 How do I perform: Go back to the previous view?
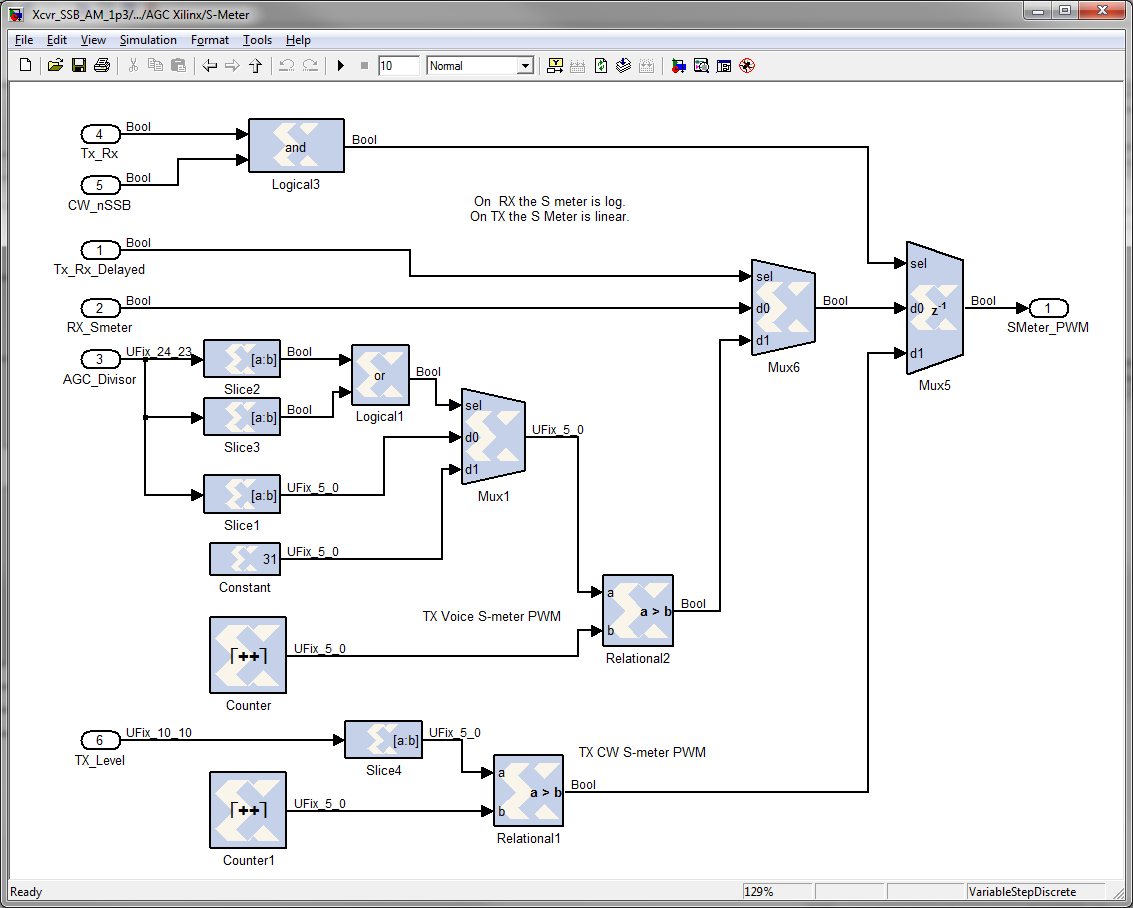point(207,65)
